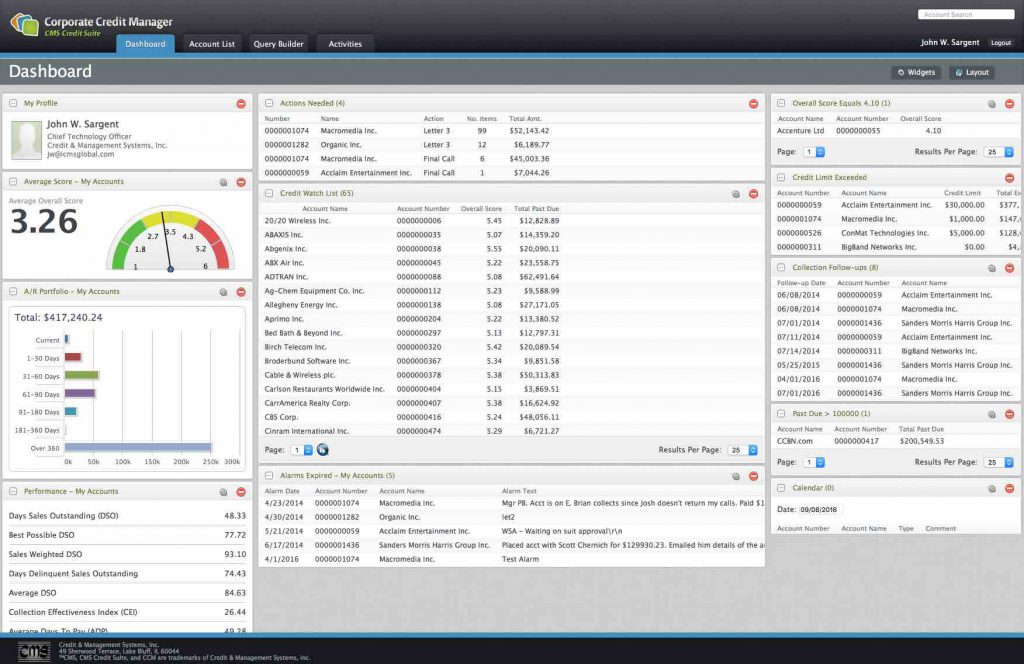Remove the Alarms Expired widget
Viewport: 1024px width, 664px height.
pyautogui.click(x=754, y=476)
